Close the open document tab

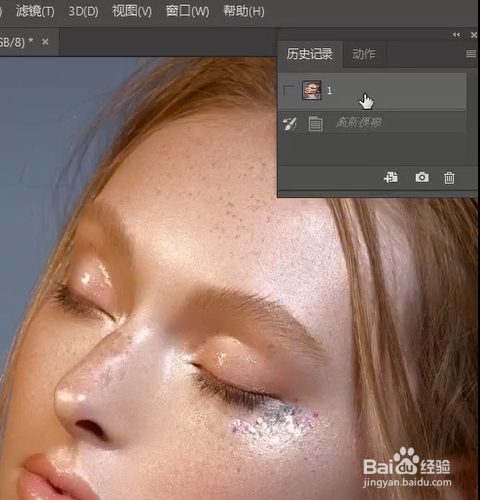[45, 42]
